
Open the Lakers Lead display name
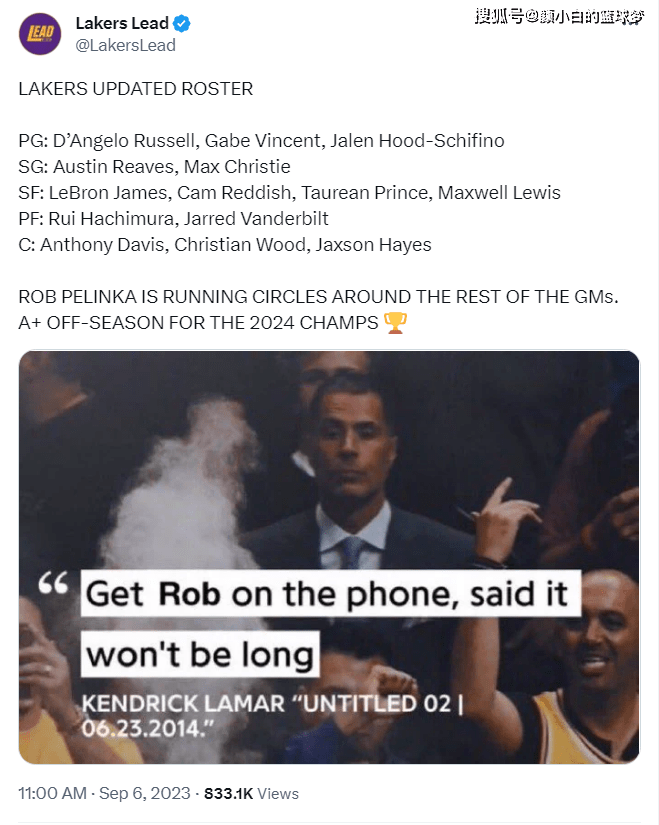pyautogui.click(x=122, y=24)
